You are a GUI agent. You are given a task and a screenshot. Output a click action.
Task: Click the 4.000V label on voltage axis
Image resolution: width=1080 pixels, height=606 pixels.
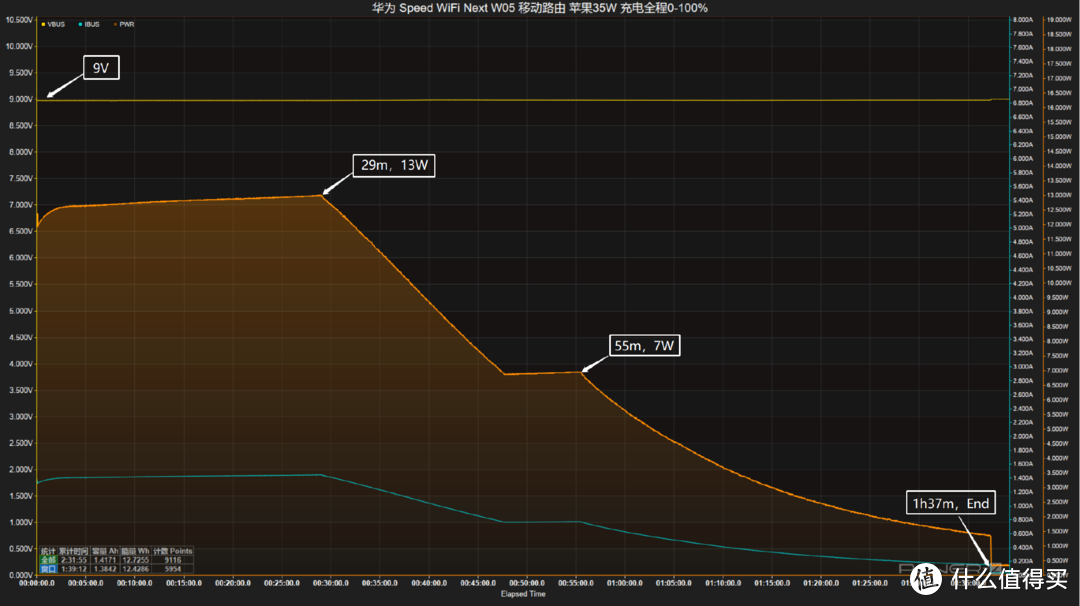pos(21,364)
